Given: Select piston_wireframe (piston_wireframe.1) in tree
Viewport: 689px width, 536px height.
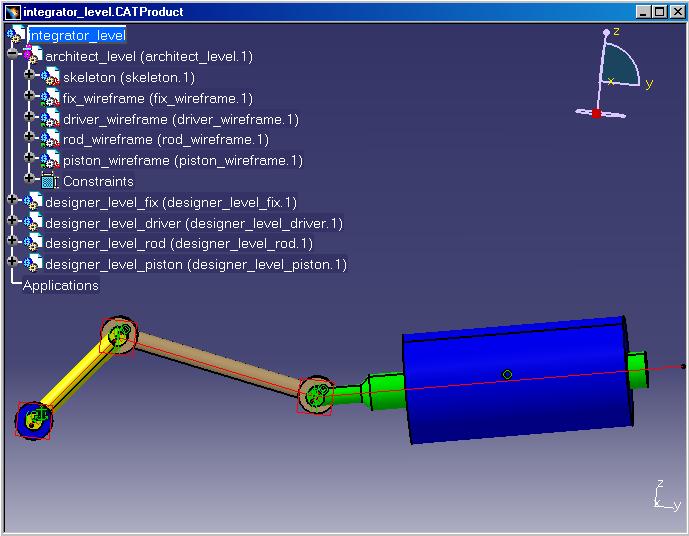Looking at the screenshot, I should (x=182, y=161).
